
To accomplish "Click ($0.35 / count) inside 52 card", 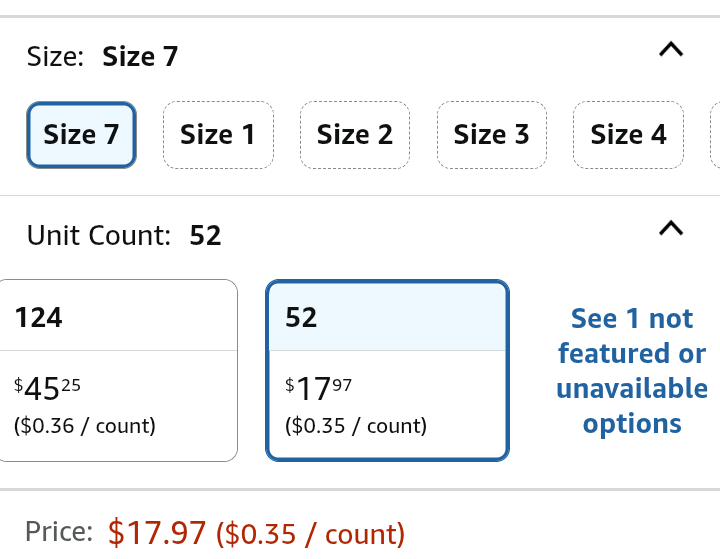I will tap(356, 426).
